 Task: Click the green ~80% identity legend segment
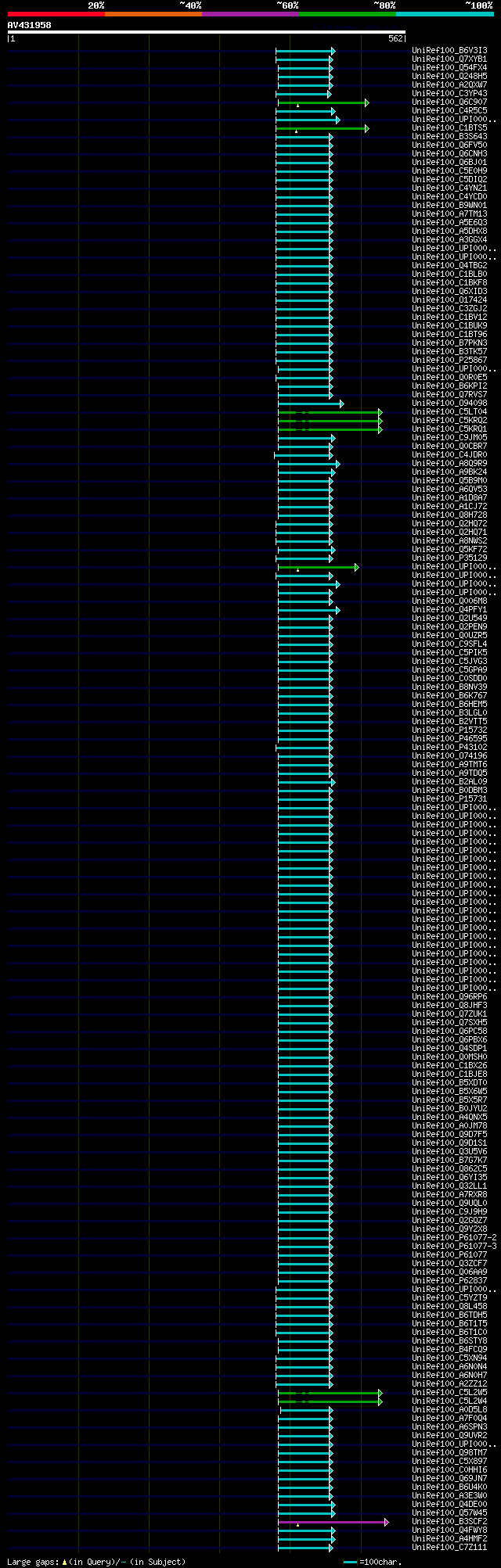348,14
